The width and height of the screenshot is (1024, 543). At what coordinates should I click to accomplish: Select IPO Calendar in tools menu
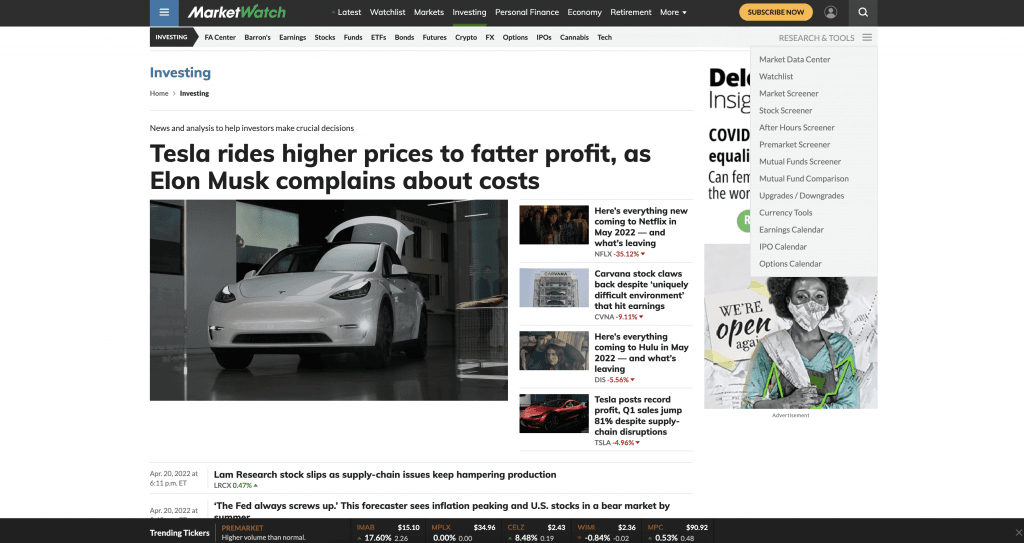click(x=783, y=246)
